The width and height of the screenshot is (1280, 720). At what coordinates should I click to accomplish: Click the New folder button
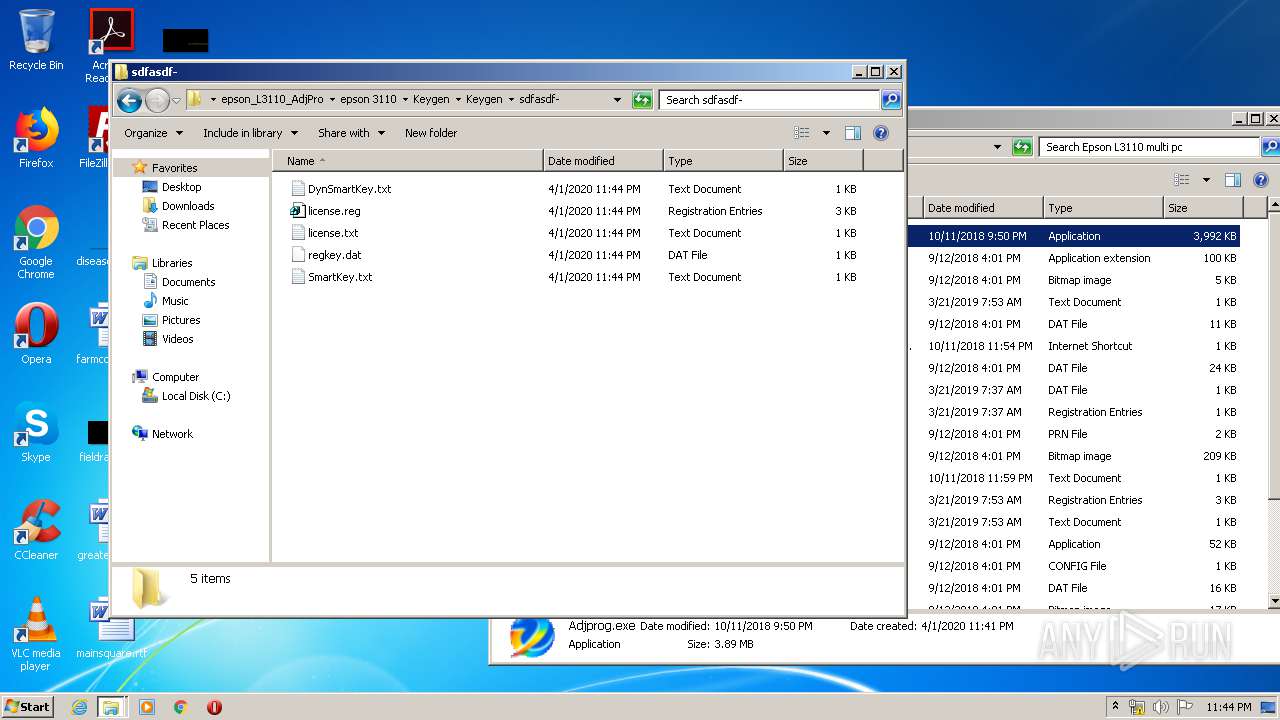[431, 133]
